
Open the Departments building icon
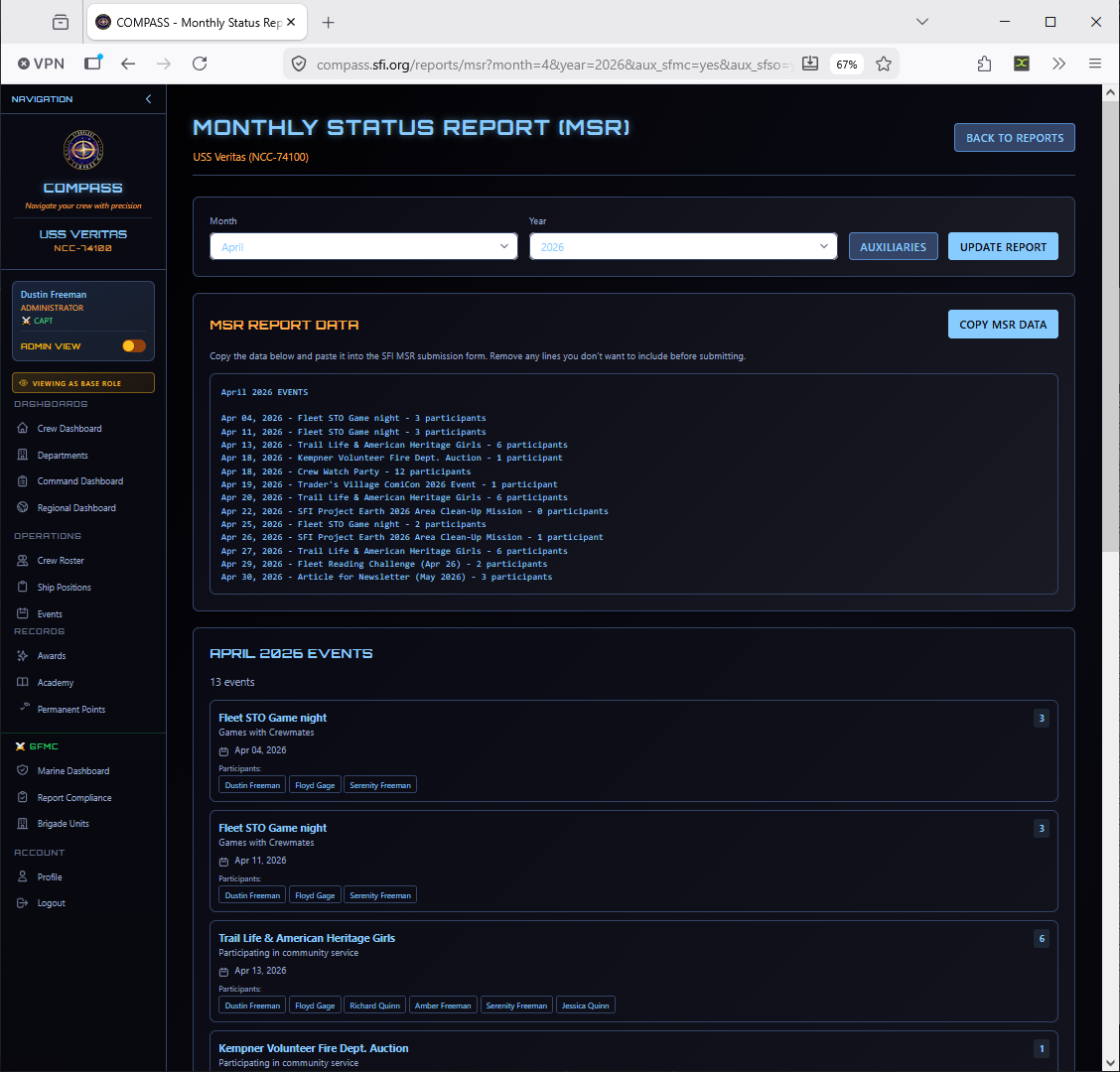22,455
